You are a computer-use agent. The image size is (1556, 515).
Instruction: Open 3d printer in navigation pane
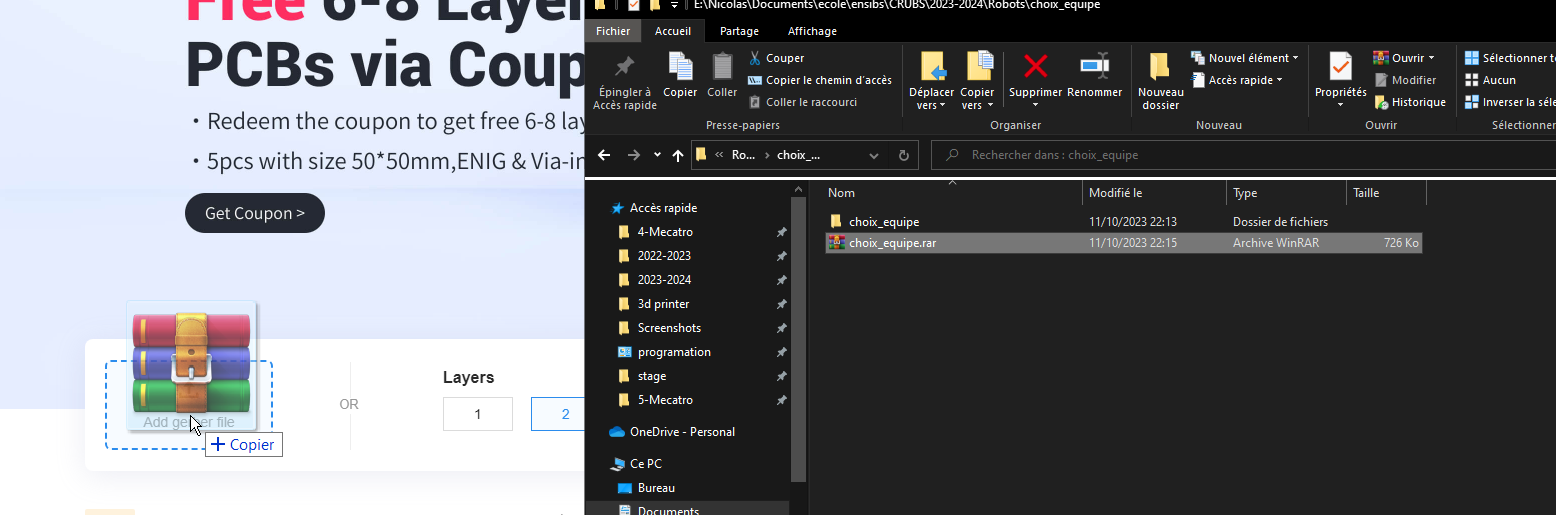[x=663, y=304]
